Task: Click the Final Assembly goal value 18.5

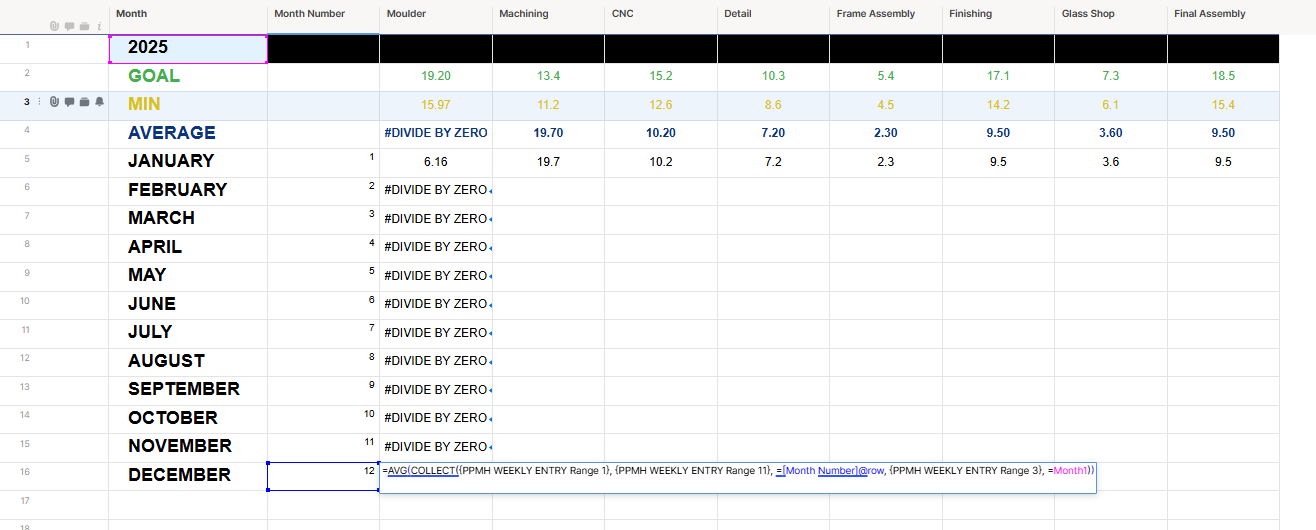Action: pos(1223,76)
